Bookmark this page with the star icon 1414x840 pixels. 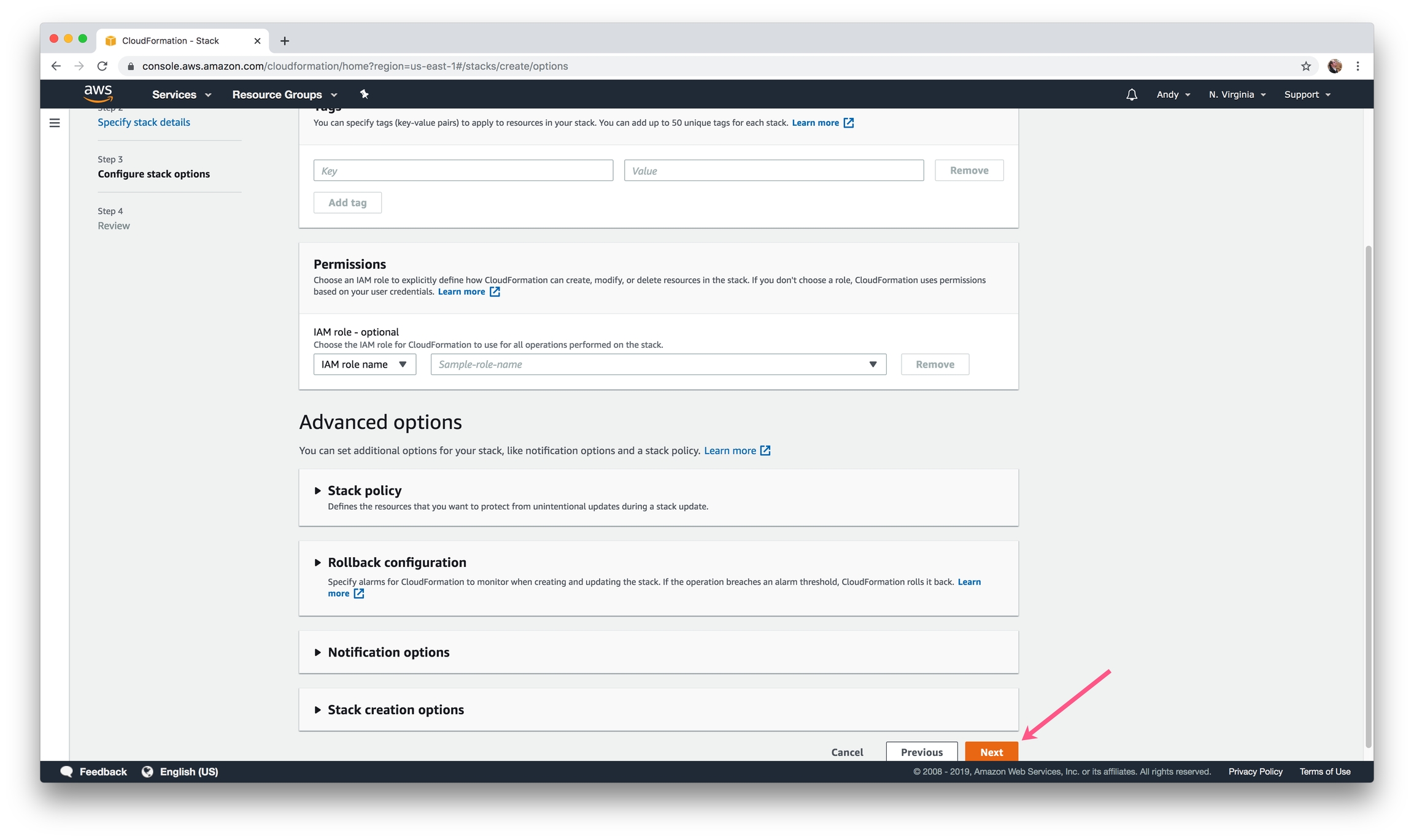[x=1306, y=66]
